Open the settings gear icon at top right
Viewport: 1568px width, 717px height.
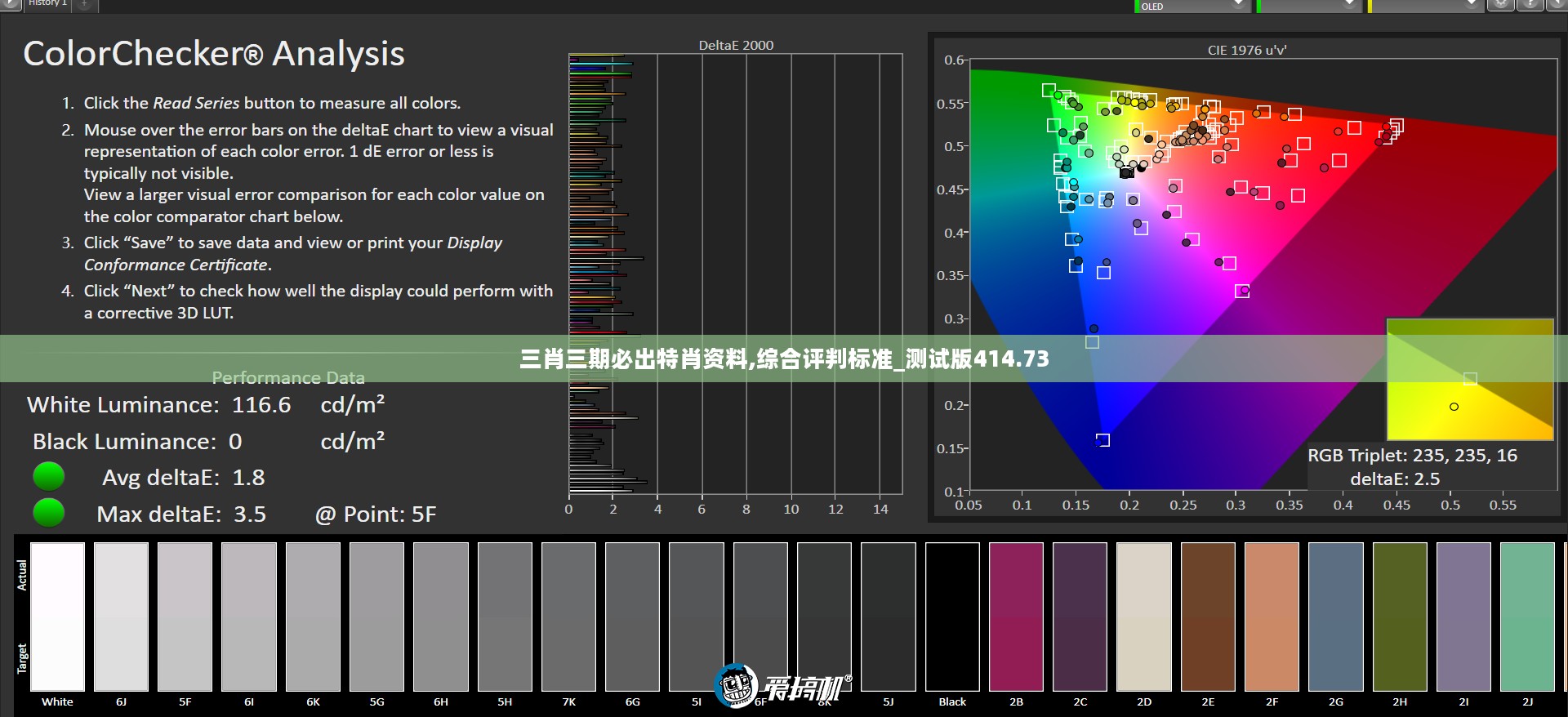[1500, 5]
